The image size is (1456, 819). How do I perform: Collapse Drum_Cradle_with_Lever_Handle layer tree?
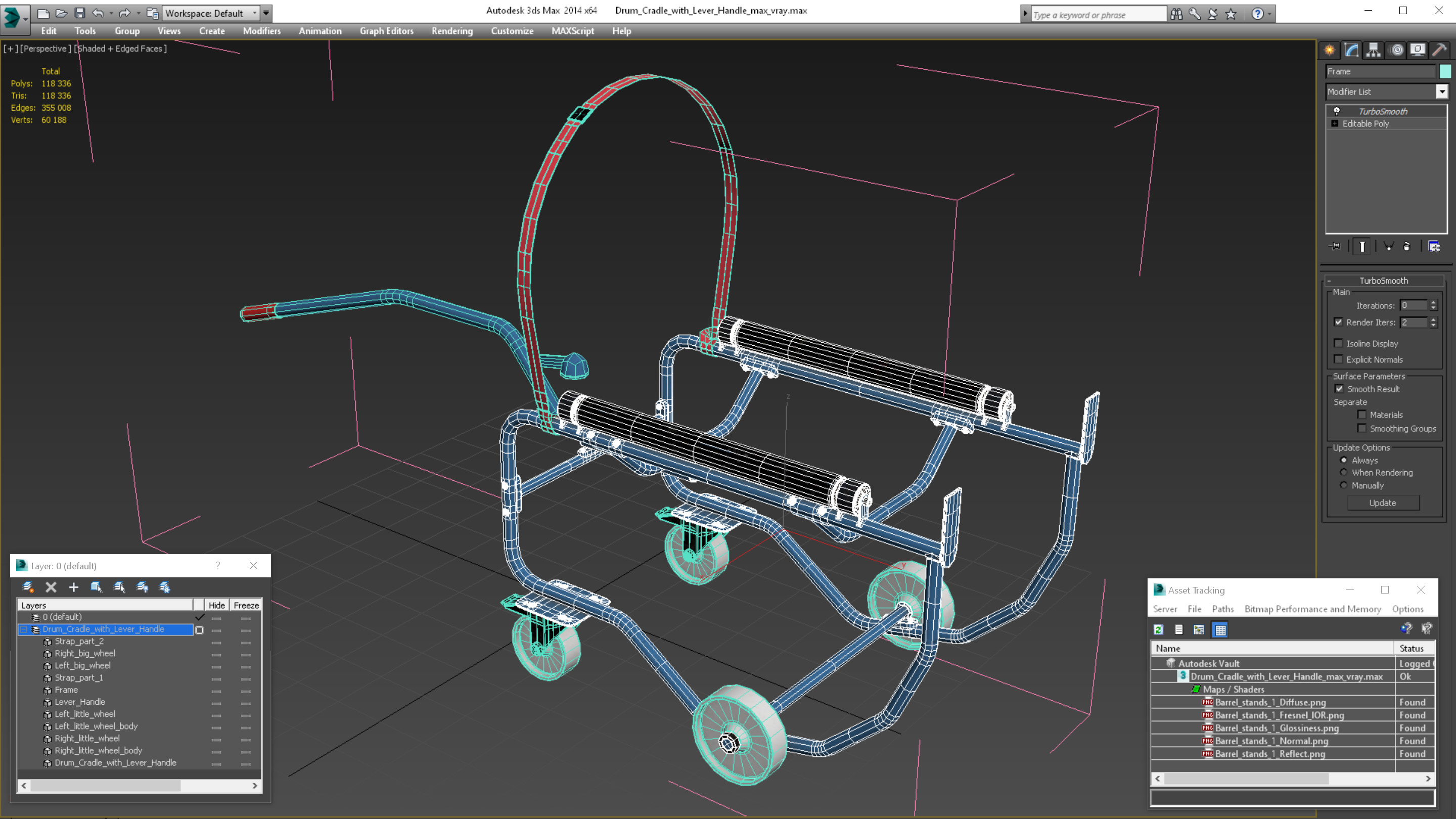point(24,629)
